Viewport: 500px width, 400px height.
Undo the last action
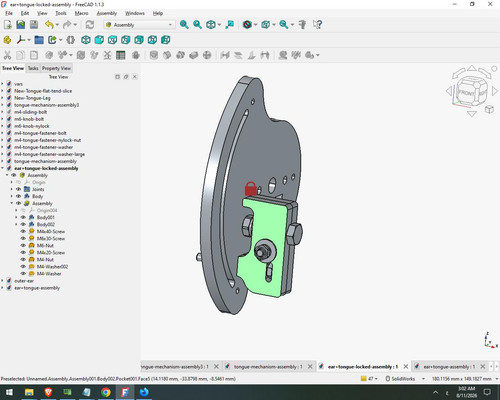[49, 25]
